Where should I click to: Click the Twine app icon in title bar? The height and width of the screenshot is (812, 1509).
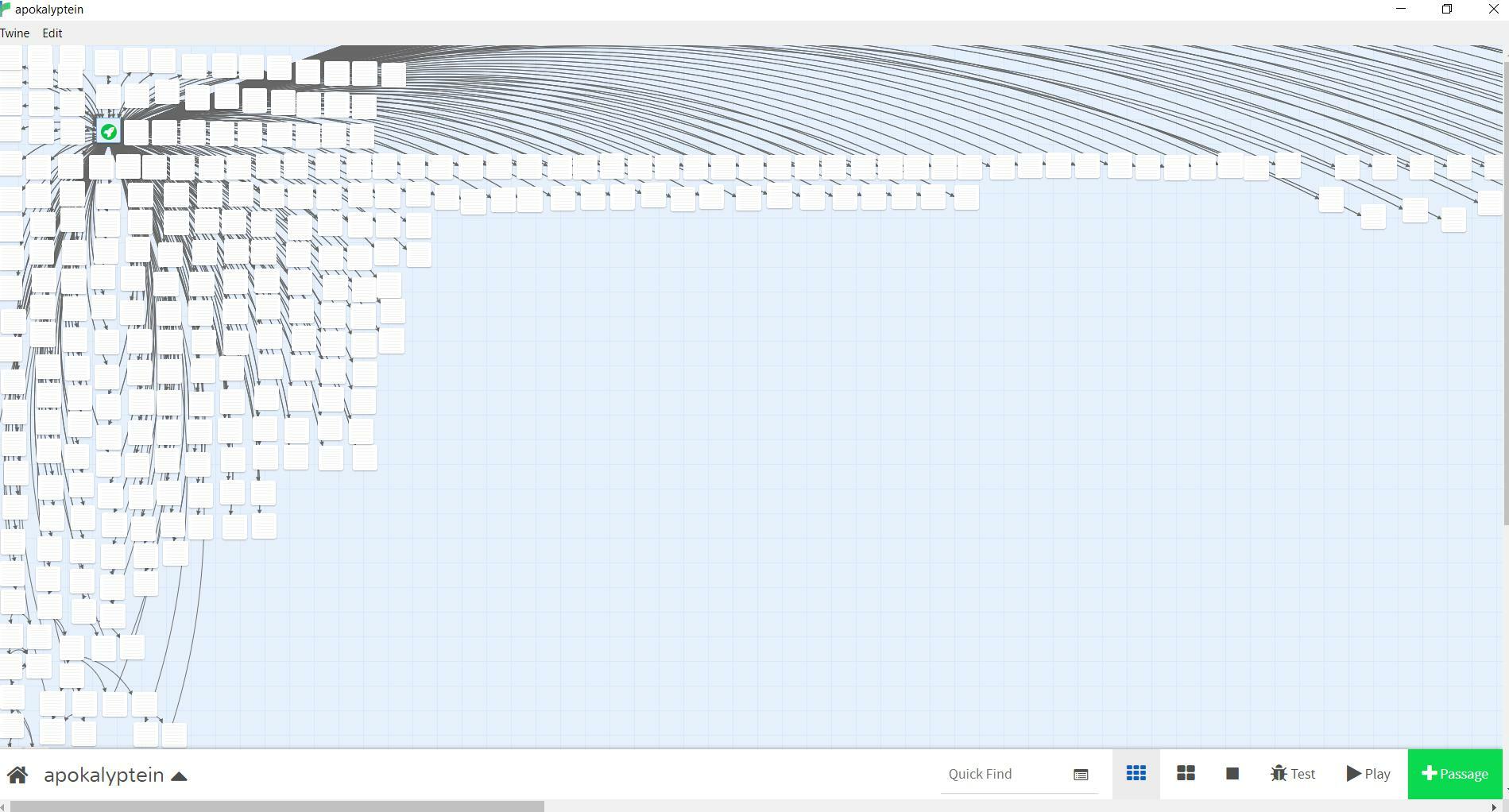(x=6, y=10)
